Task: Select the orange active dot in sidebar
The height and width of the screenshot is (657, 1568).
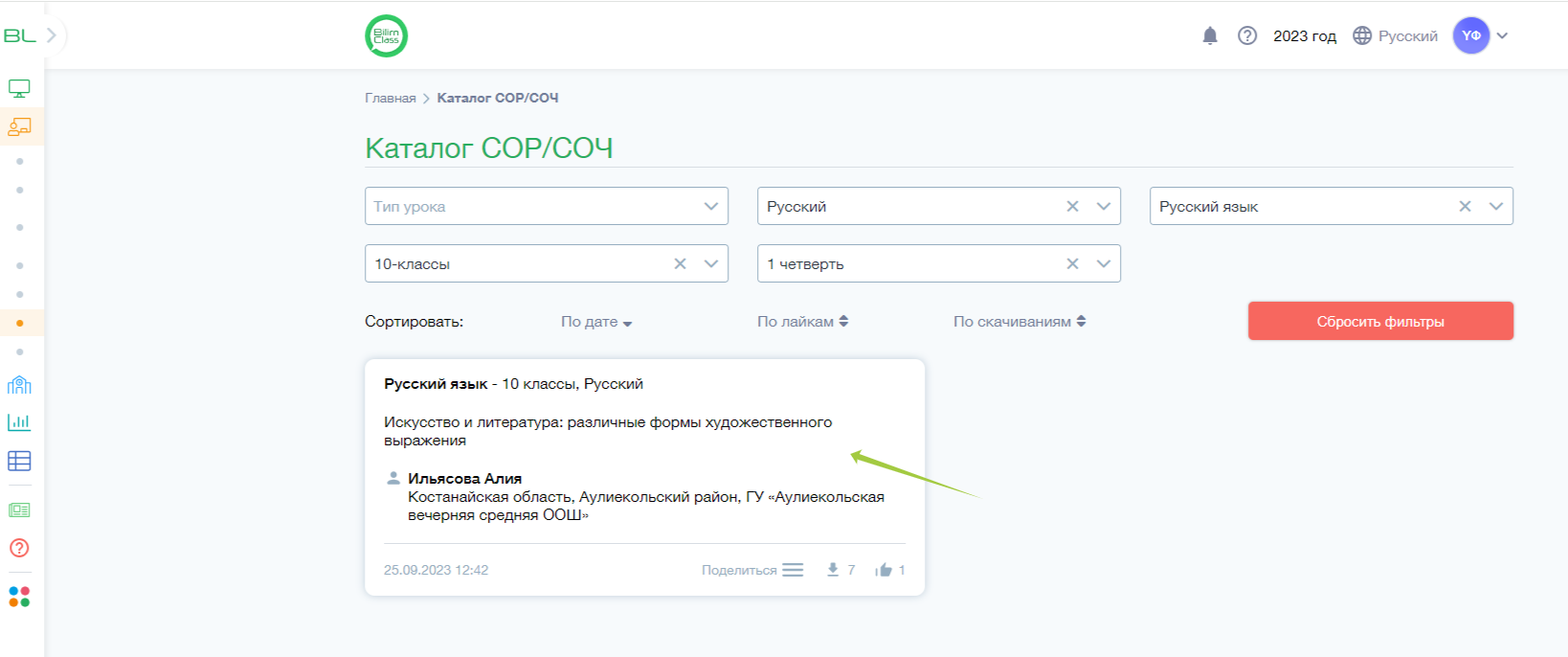Action: coord(19,323)
